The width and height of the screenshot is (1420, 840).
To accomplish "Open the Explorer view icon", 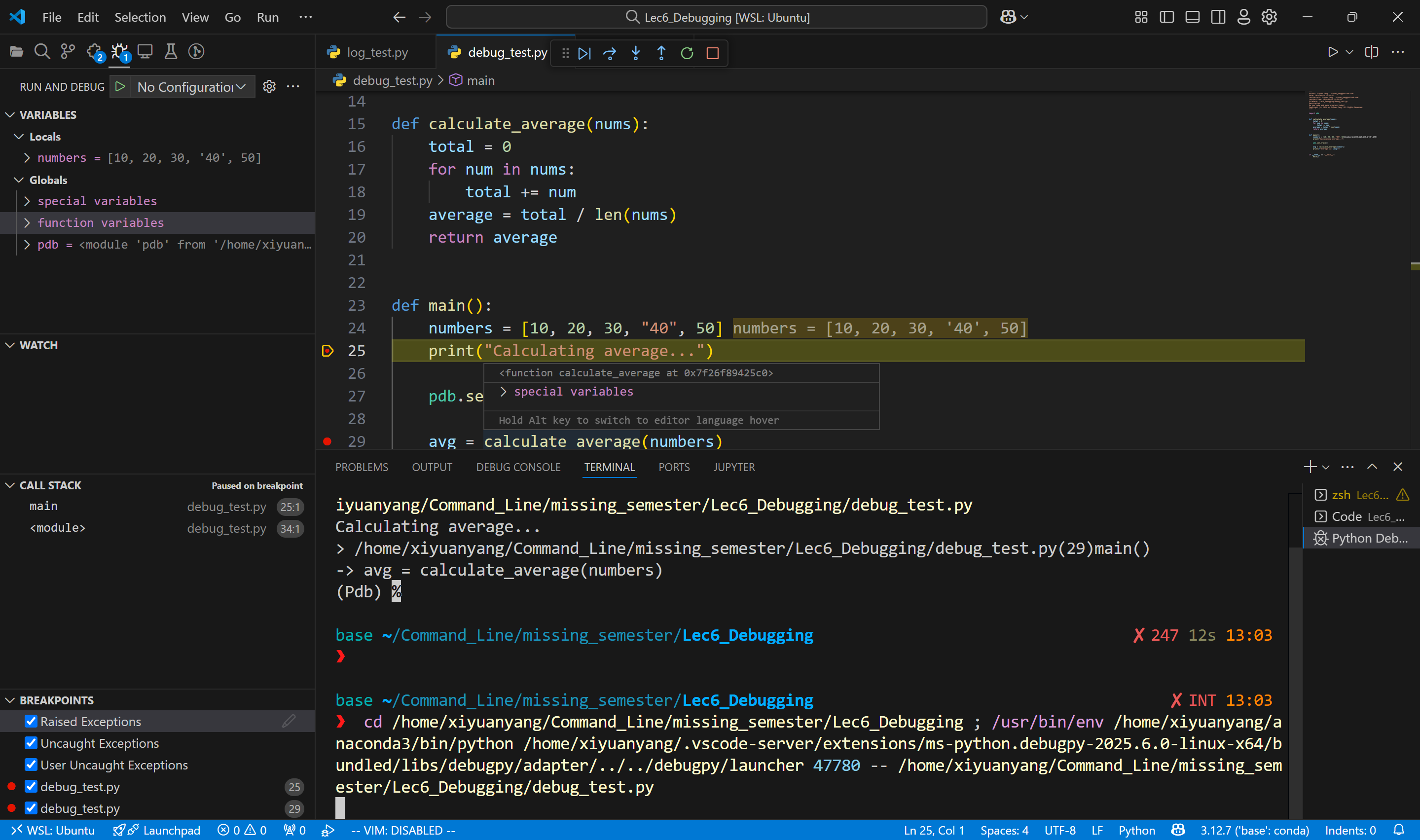I will pos(16,52).
